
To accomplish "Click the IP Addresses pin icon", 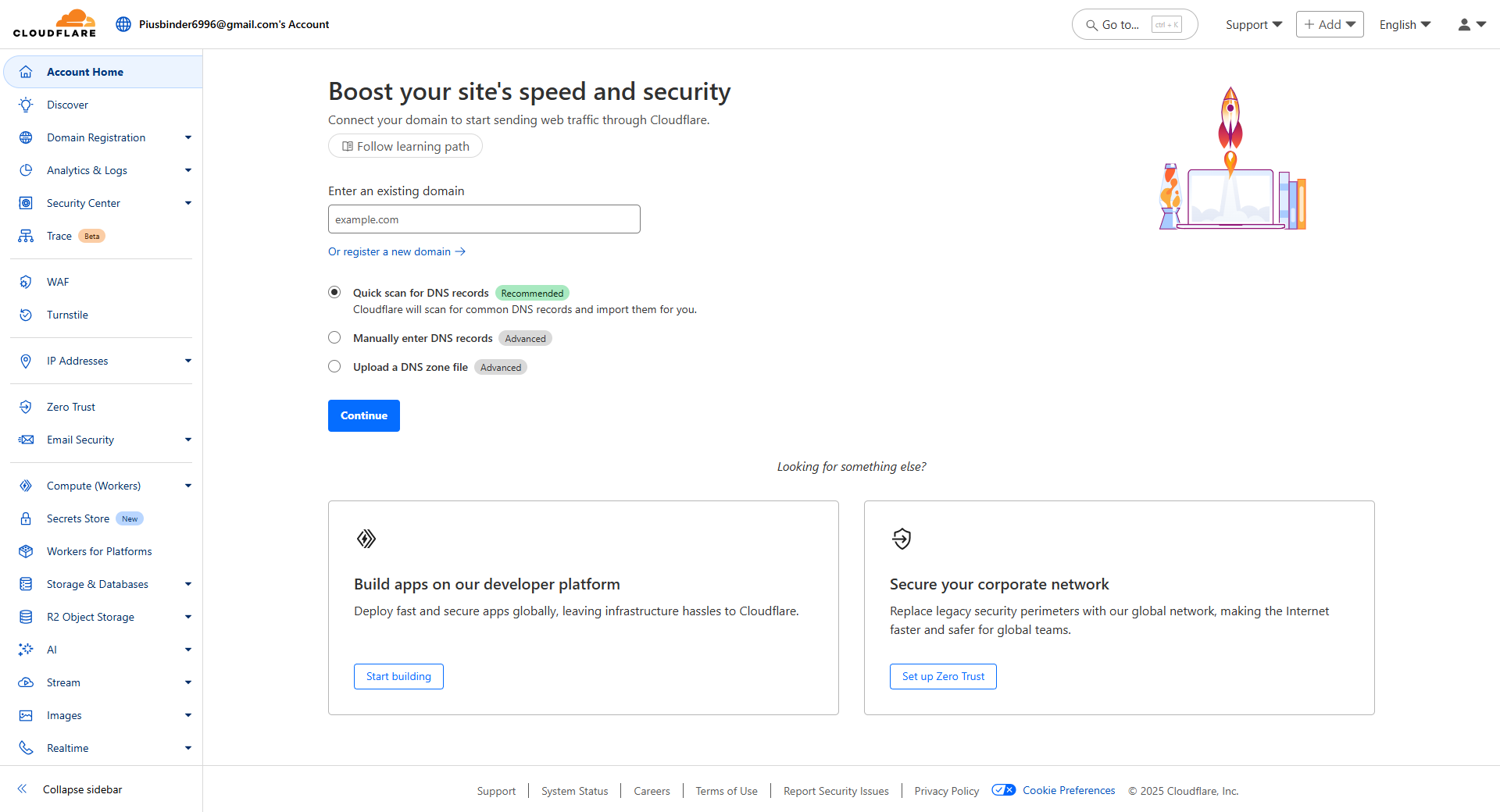I will click(26, 361).
